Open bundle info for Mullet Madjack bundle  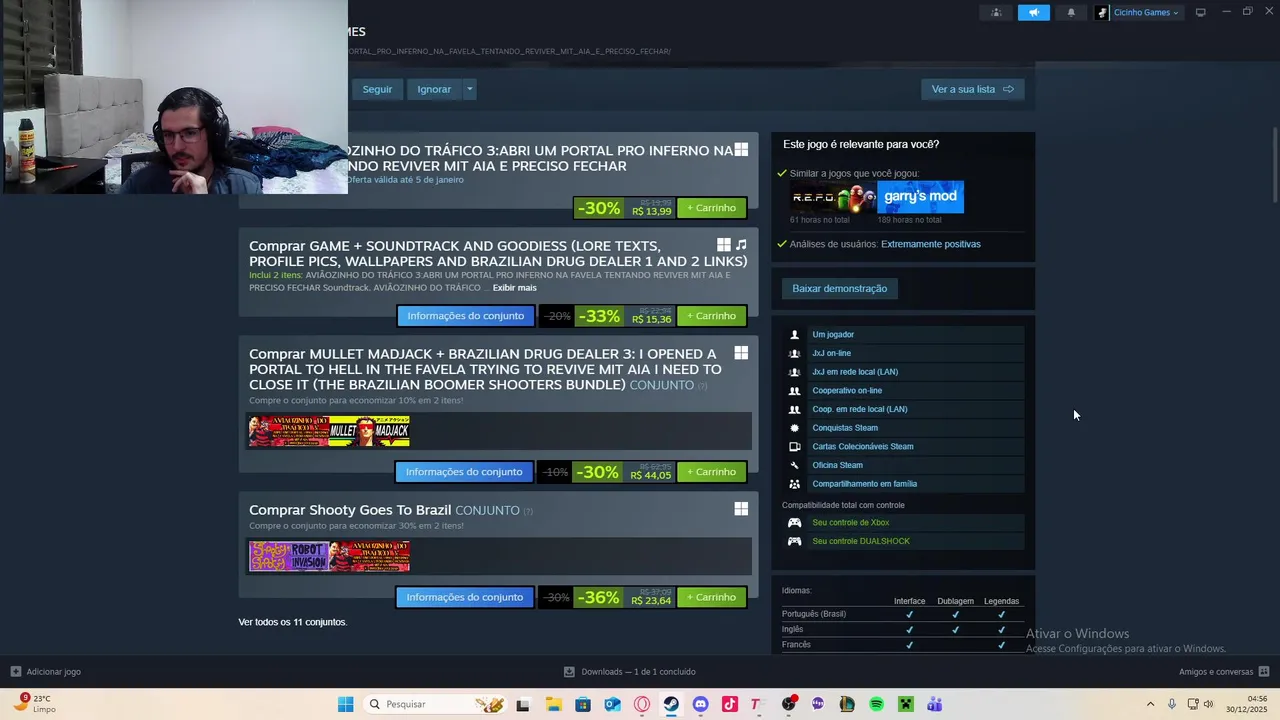pyautogui.click(x=464, y=472)
